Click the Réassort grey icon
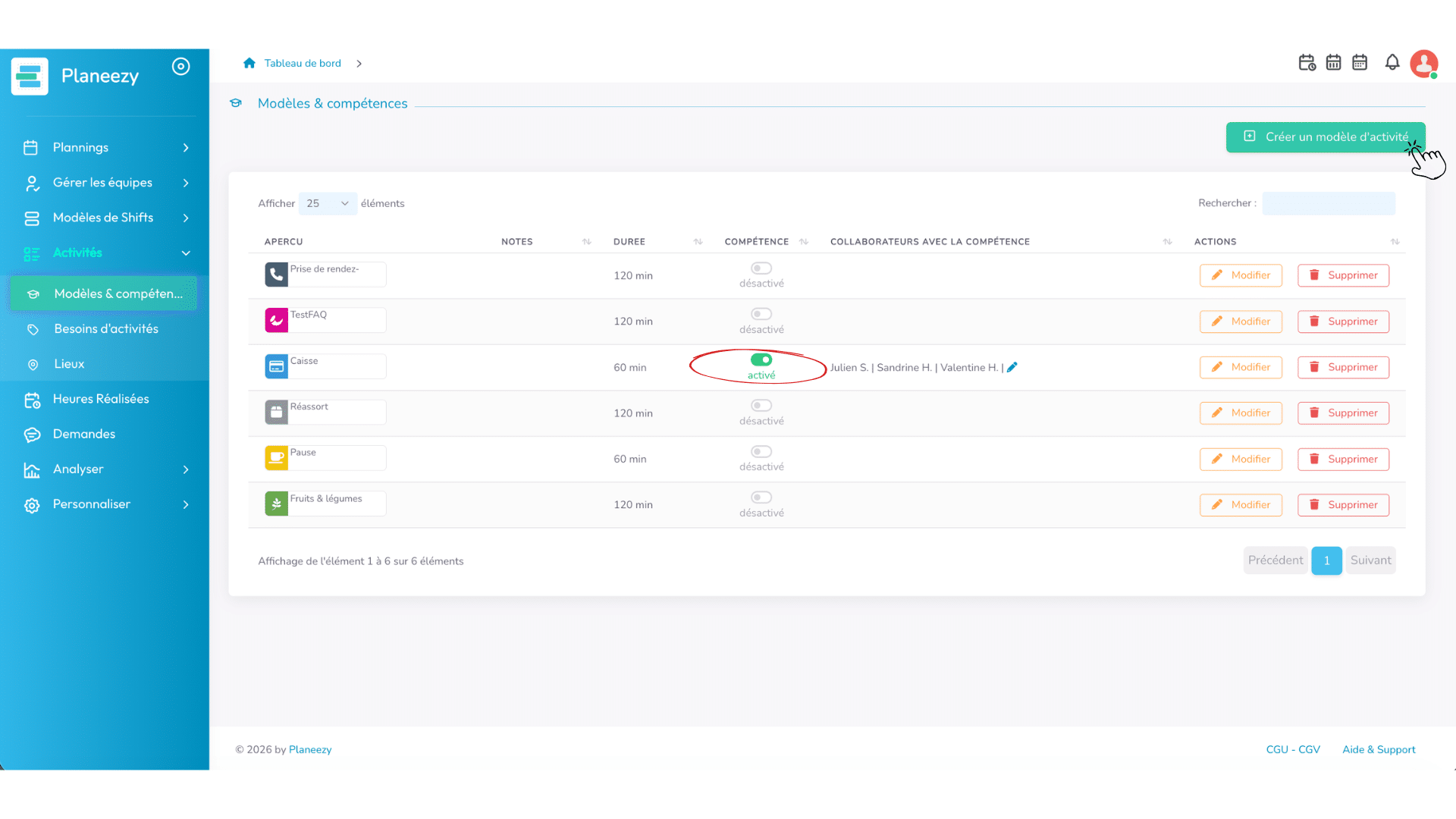 [276, 412]
